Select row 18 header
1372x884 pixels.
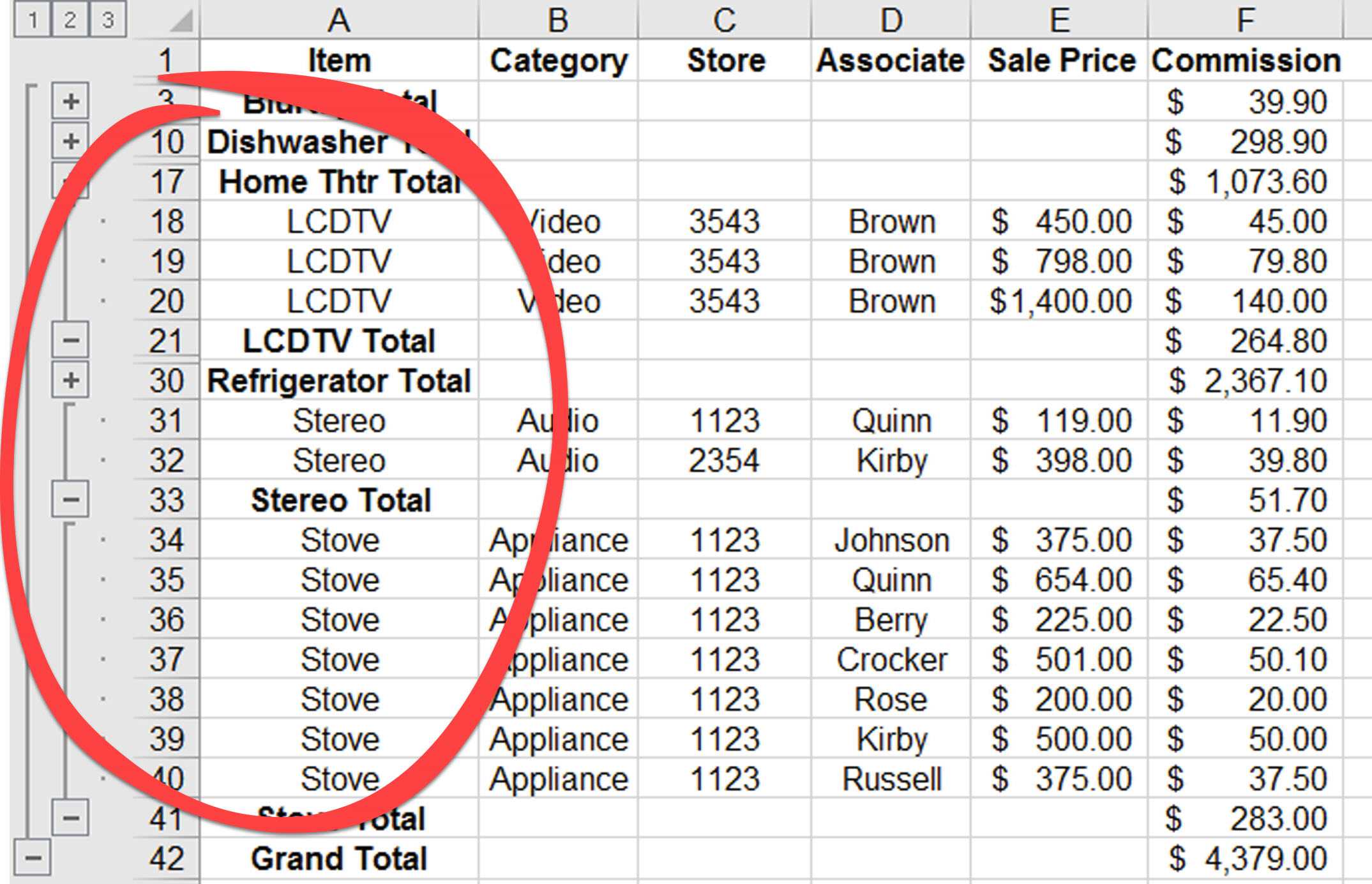(x=166, y=221)
